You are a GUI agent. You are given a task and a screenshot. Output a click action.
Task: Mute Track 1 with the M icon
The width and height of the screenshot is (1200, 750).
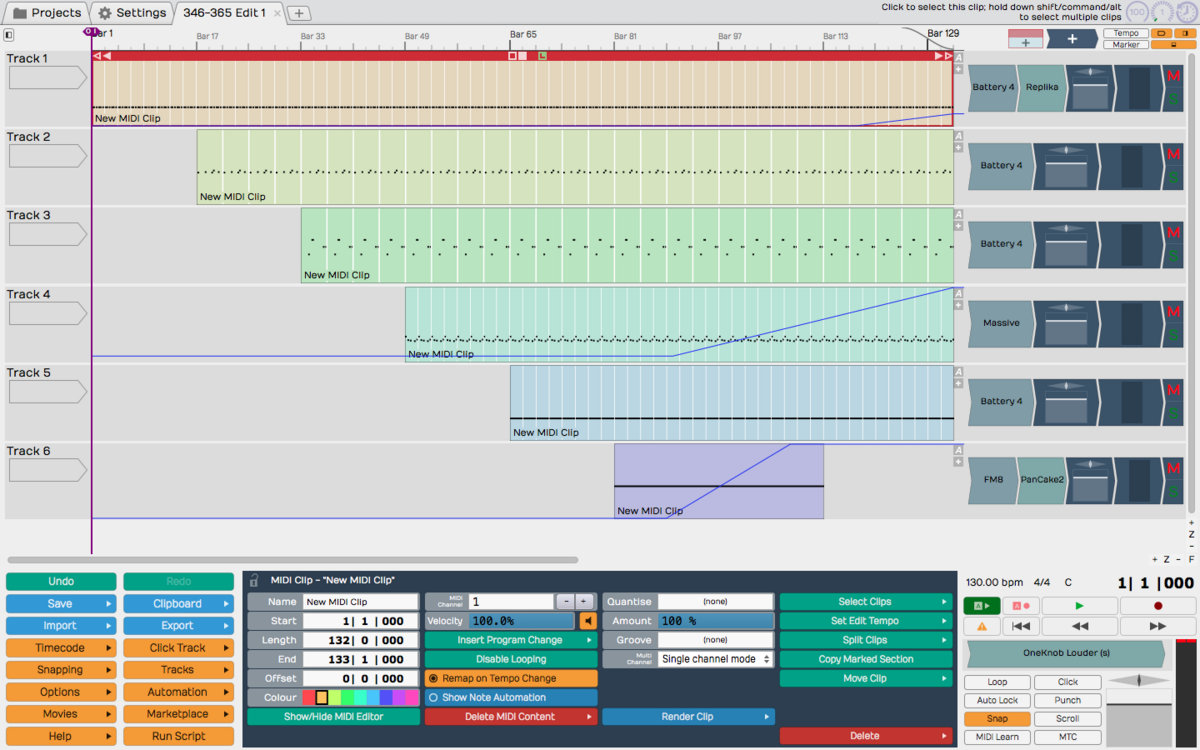point(1174,76)
